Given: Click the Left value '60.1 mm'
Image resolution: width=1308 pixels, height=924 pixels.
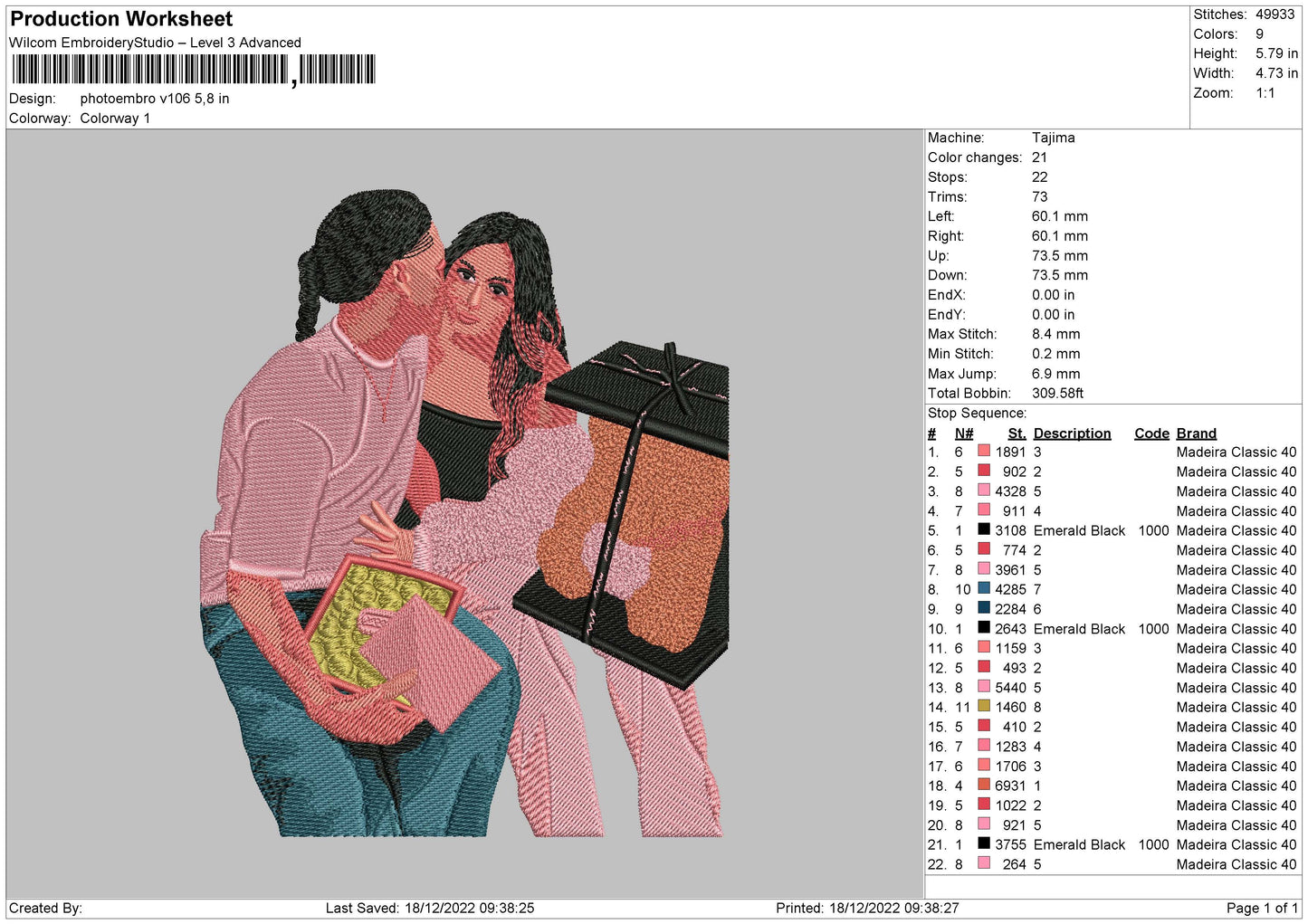Looking at the screenshot, I should [1060, 216].
